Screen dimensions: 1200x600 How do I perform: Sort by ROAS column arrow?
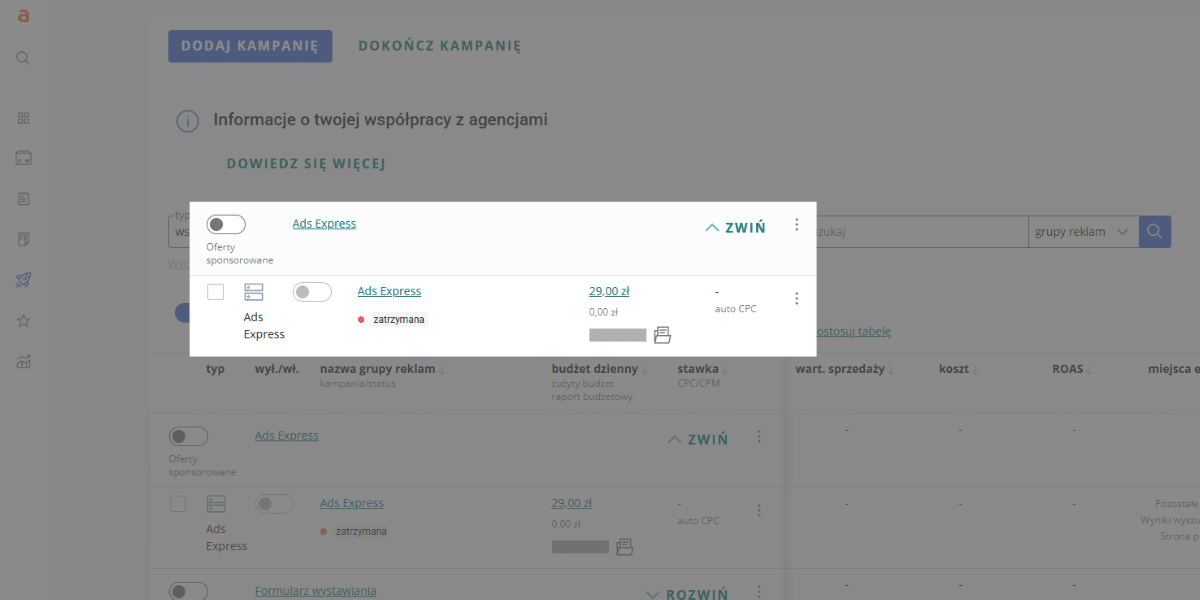[1092, 370]
